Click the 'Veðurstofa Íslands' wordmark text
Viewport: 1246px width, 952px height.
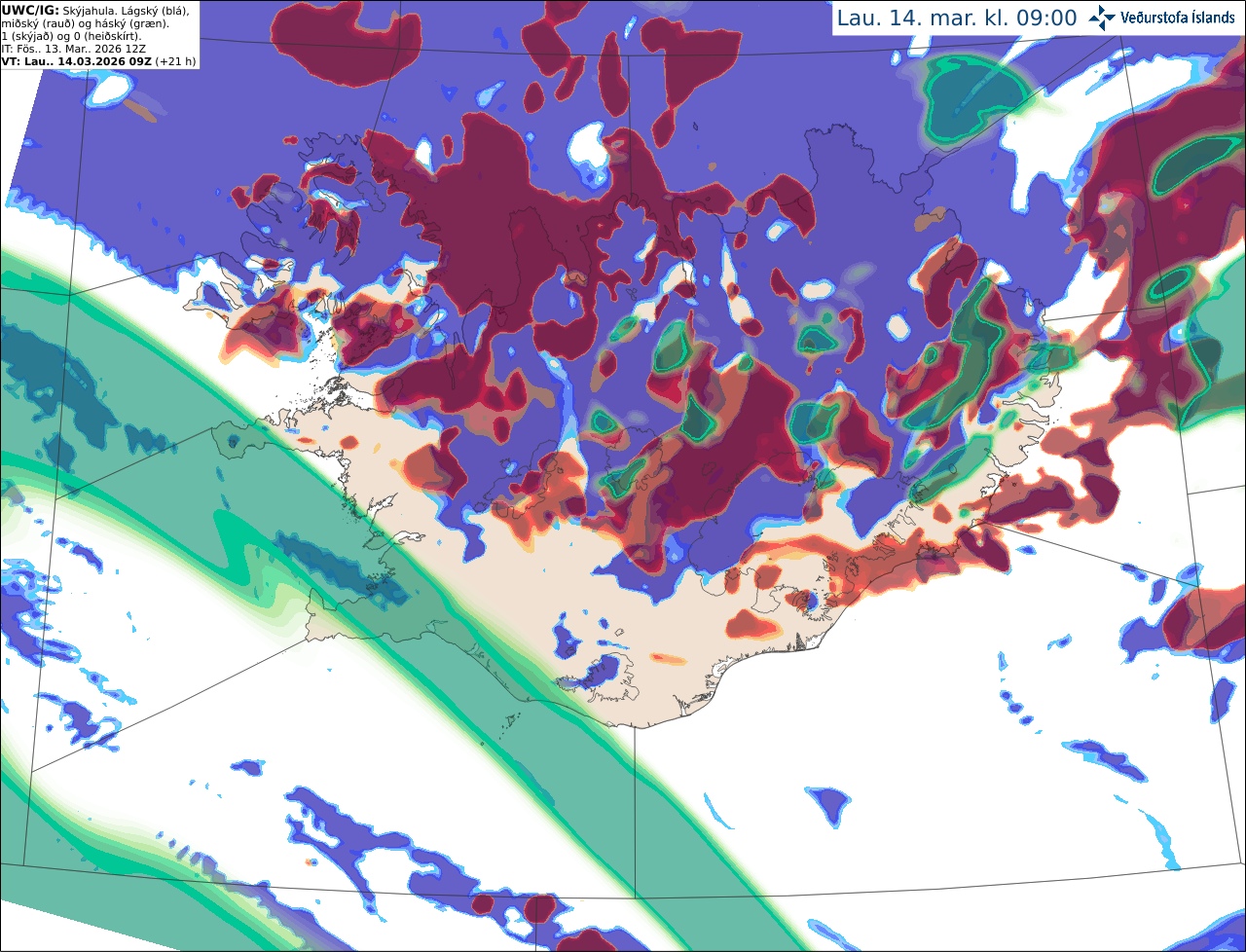point(1178,18)
